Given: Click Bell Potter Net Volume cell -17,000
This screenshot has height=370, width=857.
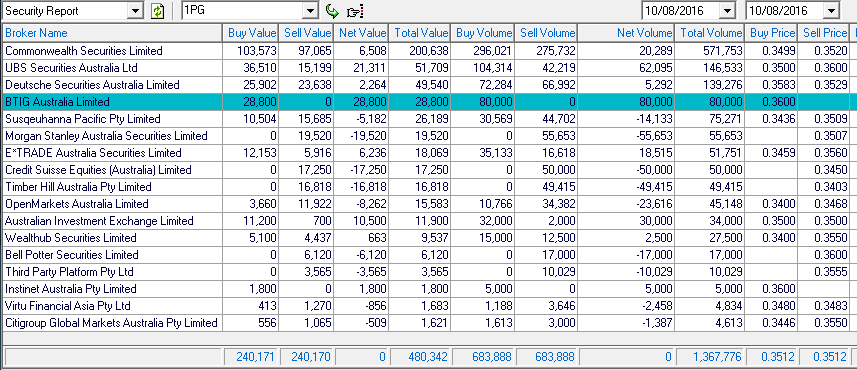Looking at the screenshot, I should click(626, 255).
